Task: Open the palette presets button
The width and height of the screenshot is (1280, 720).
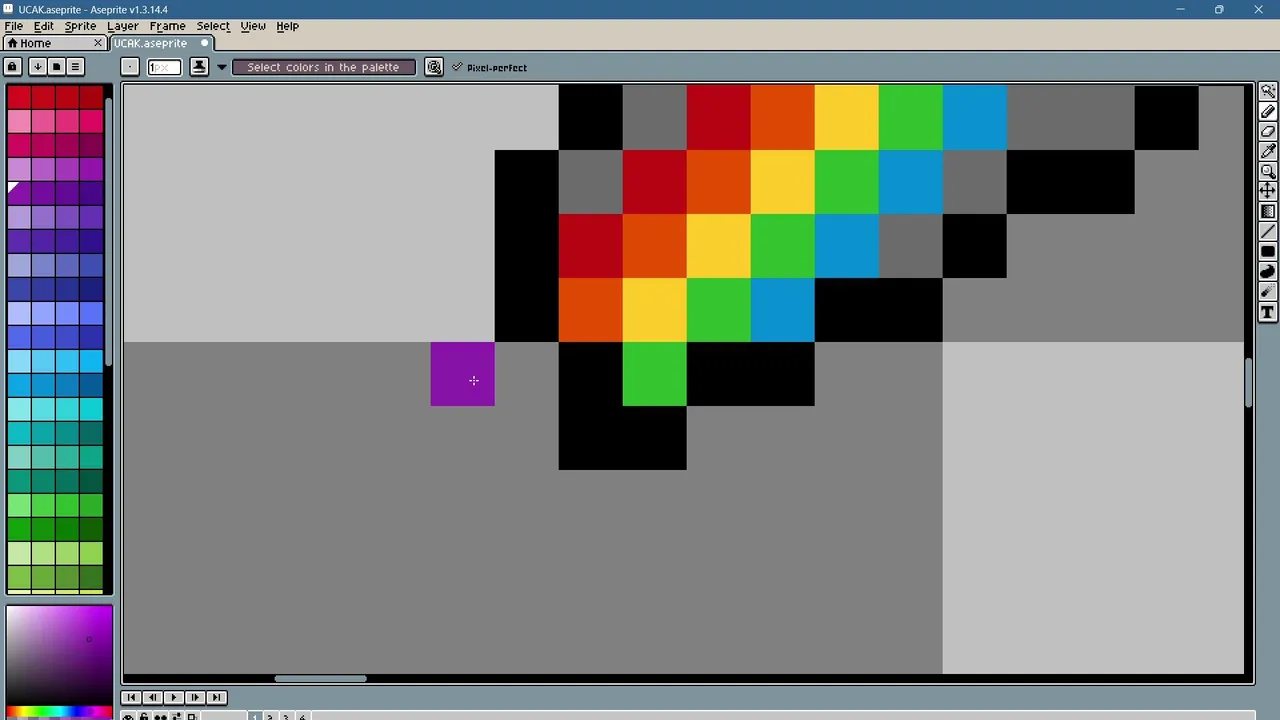Action: coord(56,67)
